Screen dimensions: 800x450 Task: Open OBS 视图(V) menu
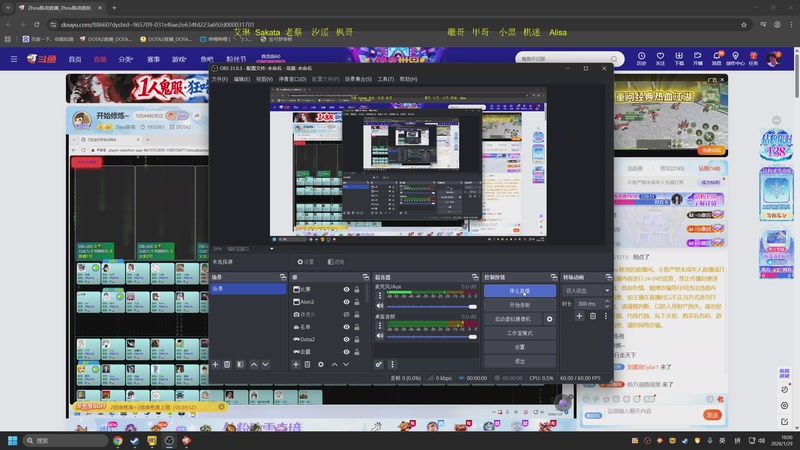coord(264,79)
